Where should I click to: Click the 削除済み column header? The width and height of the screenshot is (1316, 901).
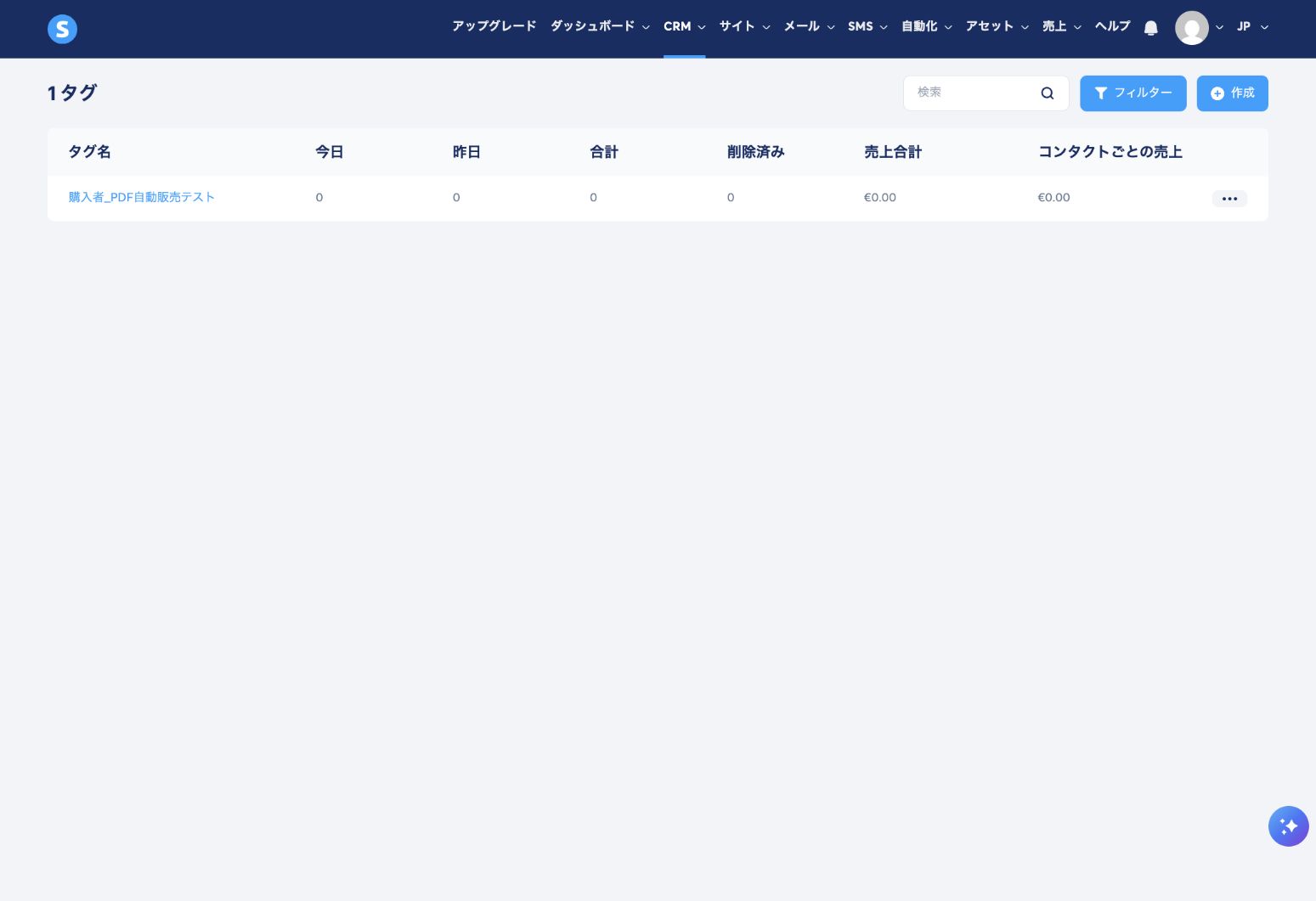tap(755, 152)
